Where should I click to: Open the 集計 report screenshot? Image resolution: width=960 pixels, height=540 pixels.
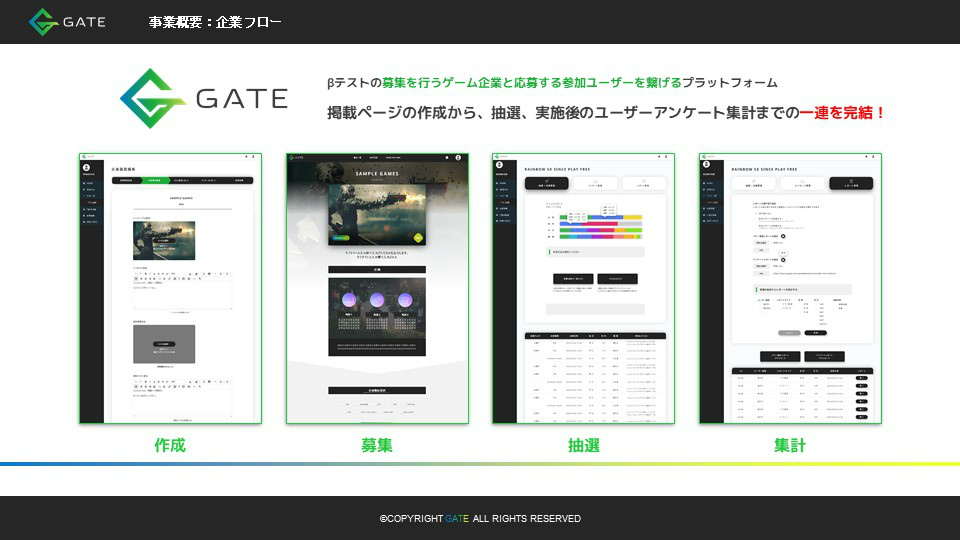tap(790, 288)
